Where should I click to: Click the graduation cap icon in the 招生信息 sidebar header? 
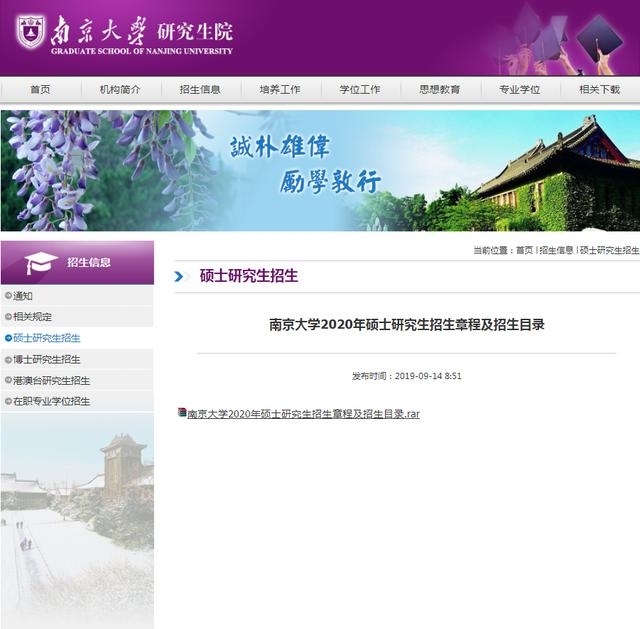tap(40, 262)
